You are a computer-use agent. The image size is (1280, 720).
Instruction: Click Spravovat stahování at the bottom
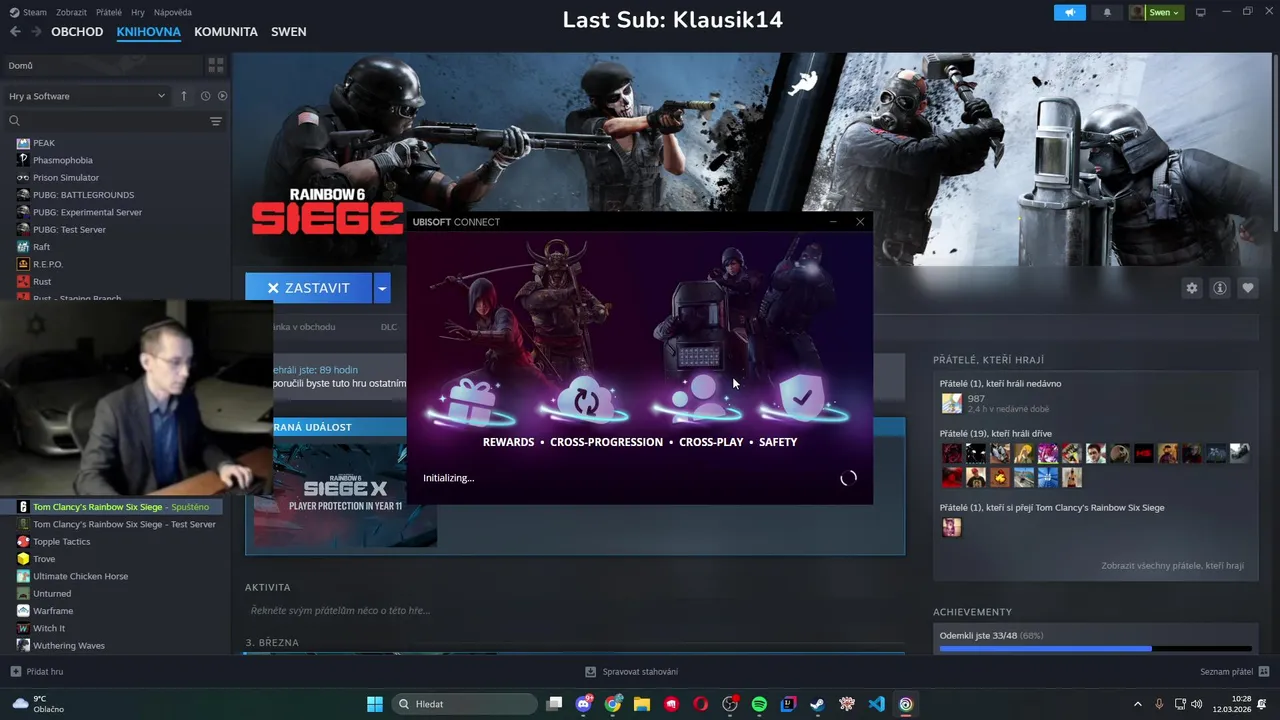(x=632, y=672)
